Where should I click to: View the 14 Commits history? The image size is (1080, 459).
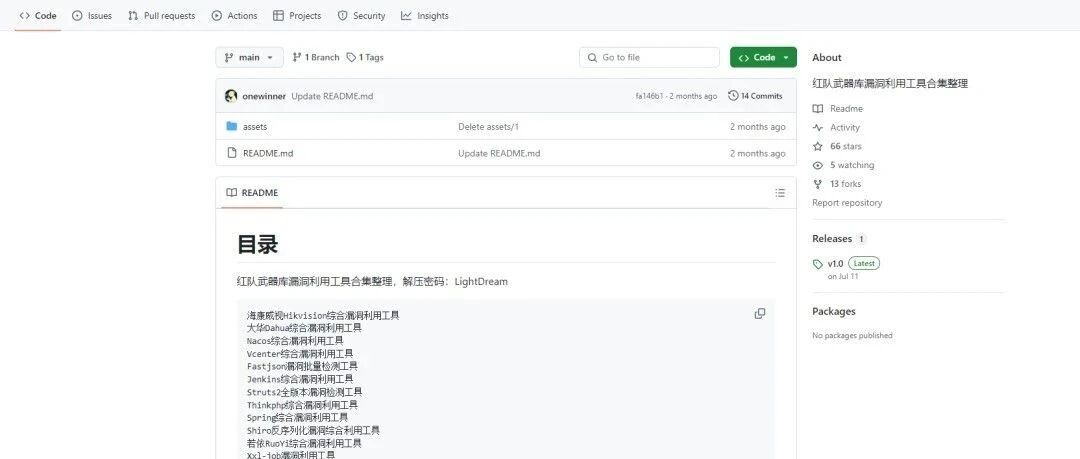click(x=755, y=96)
